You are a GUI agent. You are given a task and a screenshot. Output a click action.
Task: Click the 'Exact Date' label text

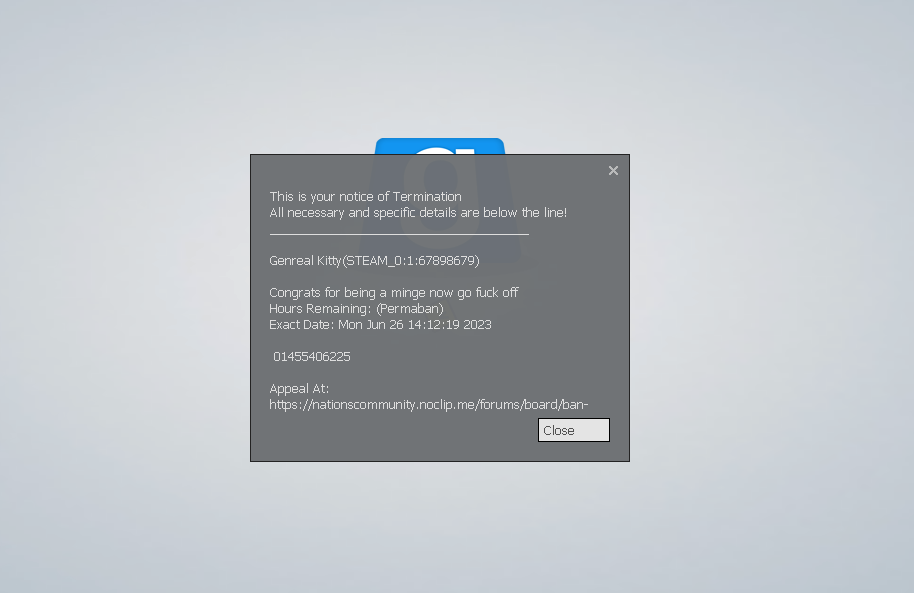[301, 324]
